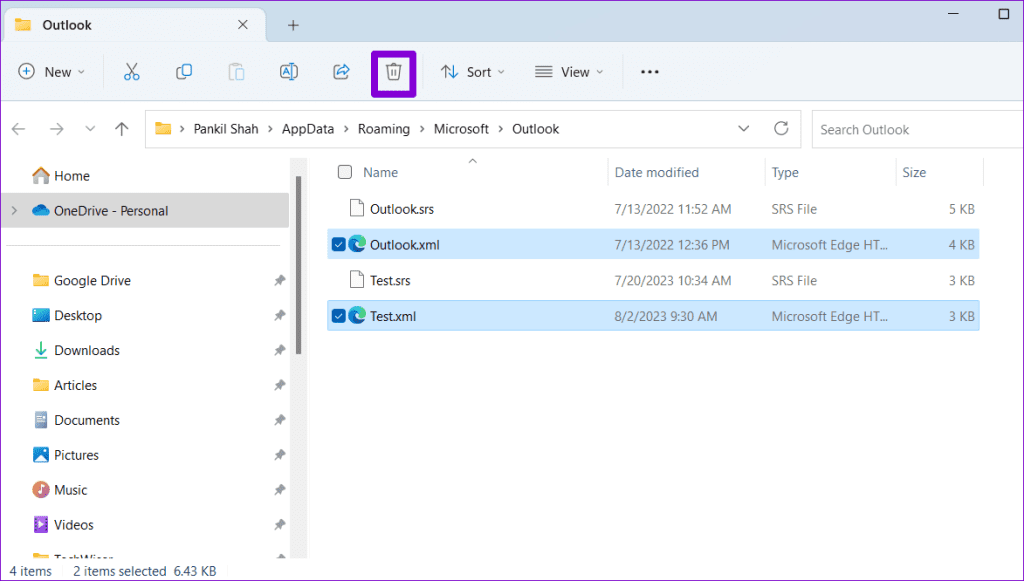This screenshot has width=1024, height=581.
Task: Click the Outlook.srs file icon
Action: 356,208
